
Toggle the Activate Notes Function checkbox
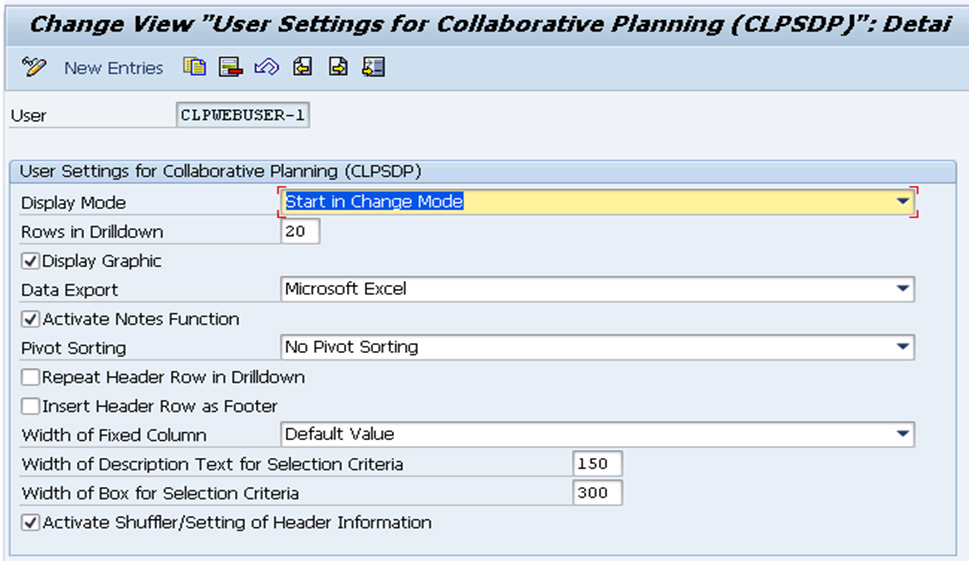pos(30,319)
